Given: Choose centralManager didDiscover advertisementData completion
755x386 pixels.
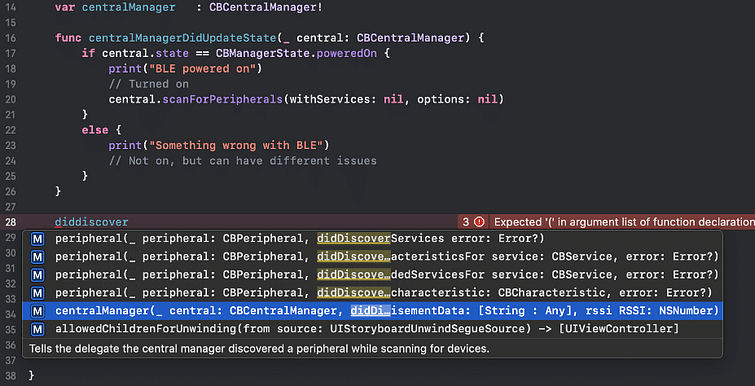Looking at the screenshot, I should (x=372, y=311).
